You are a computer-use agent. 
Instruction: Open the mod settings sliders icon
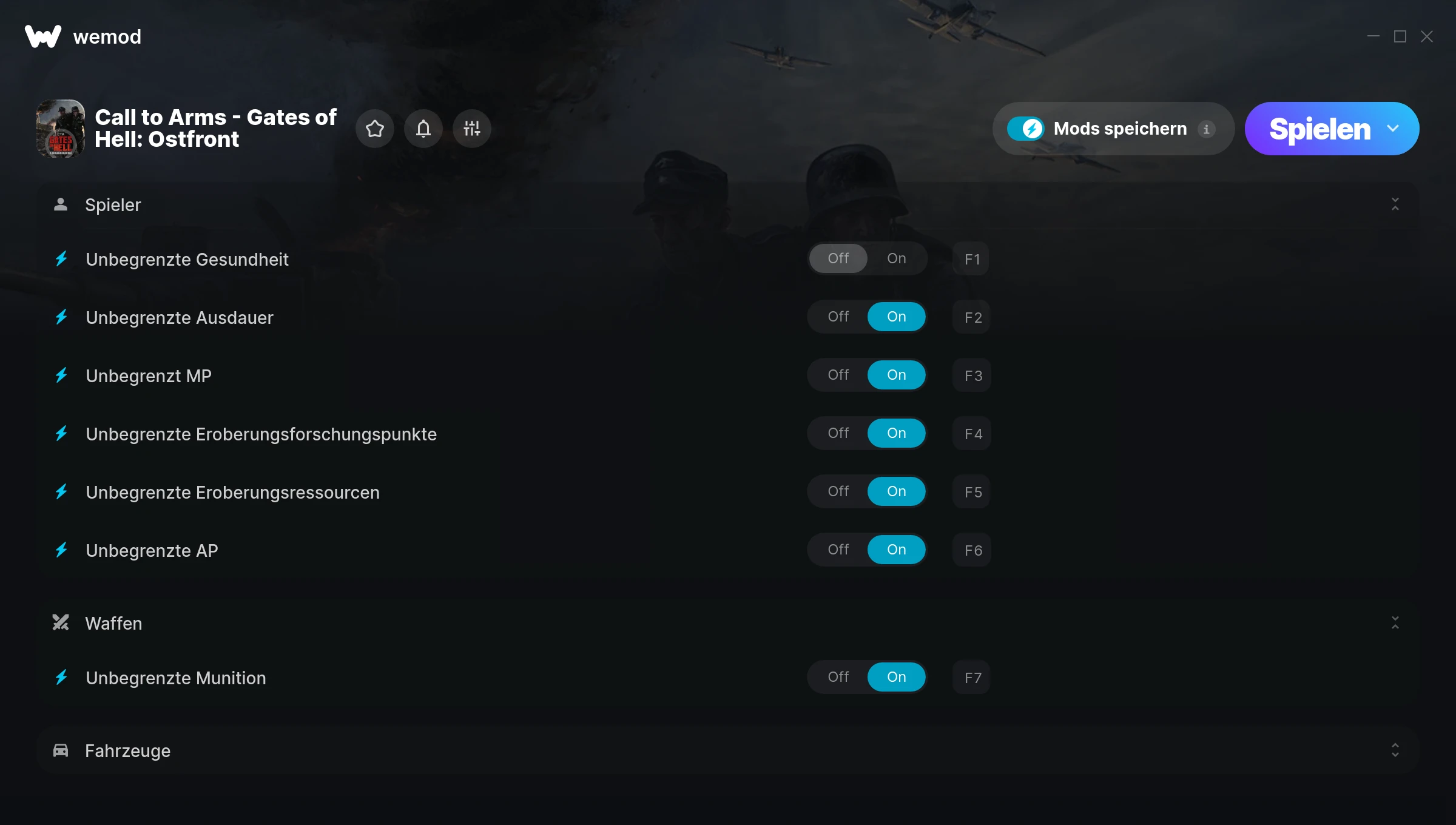(x=472, y=129)
